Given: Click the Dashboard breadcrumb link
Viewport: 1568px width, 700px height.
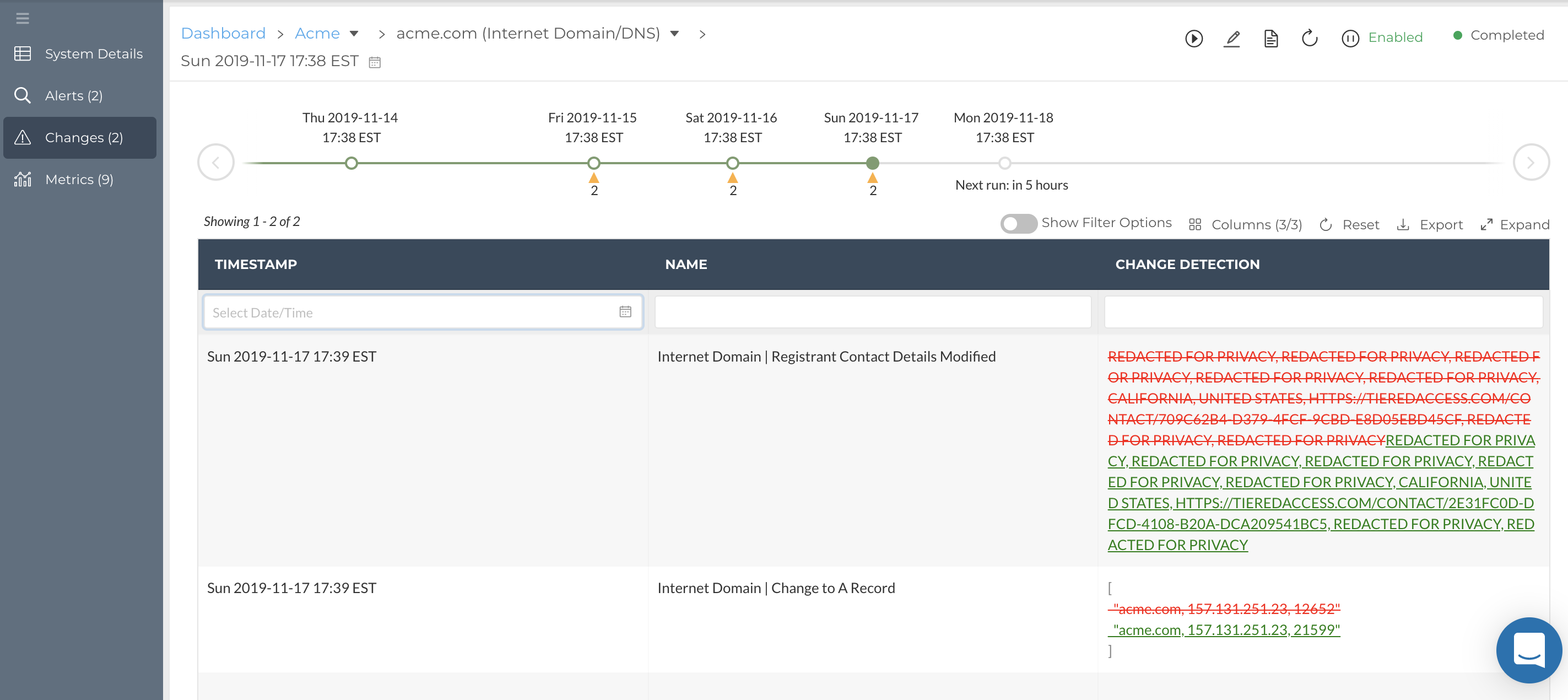Looking at the screenshot, I should [223, 34].
